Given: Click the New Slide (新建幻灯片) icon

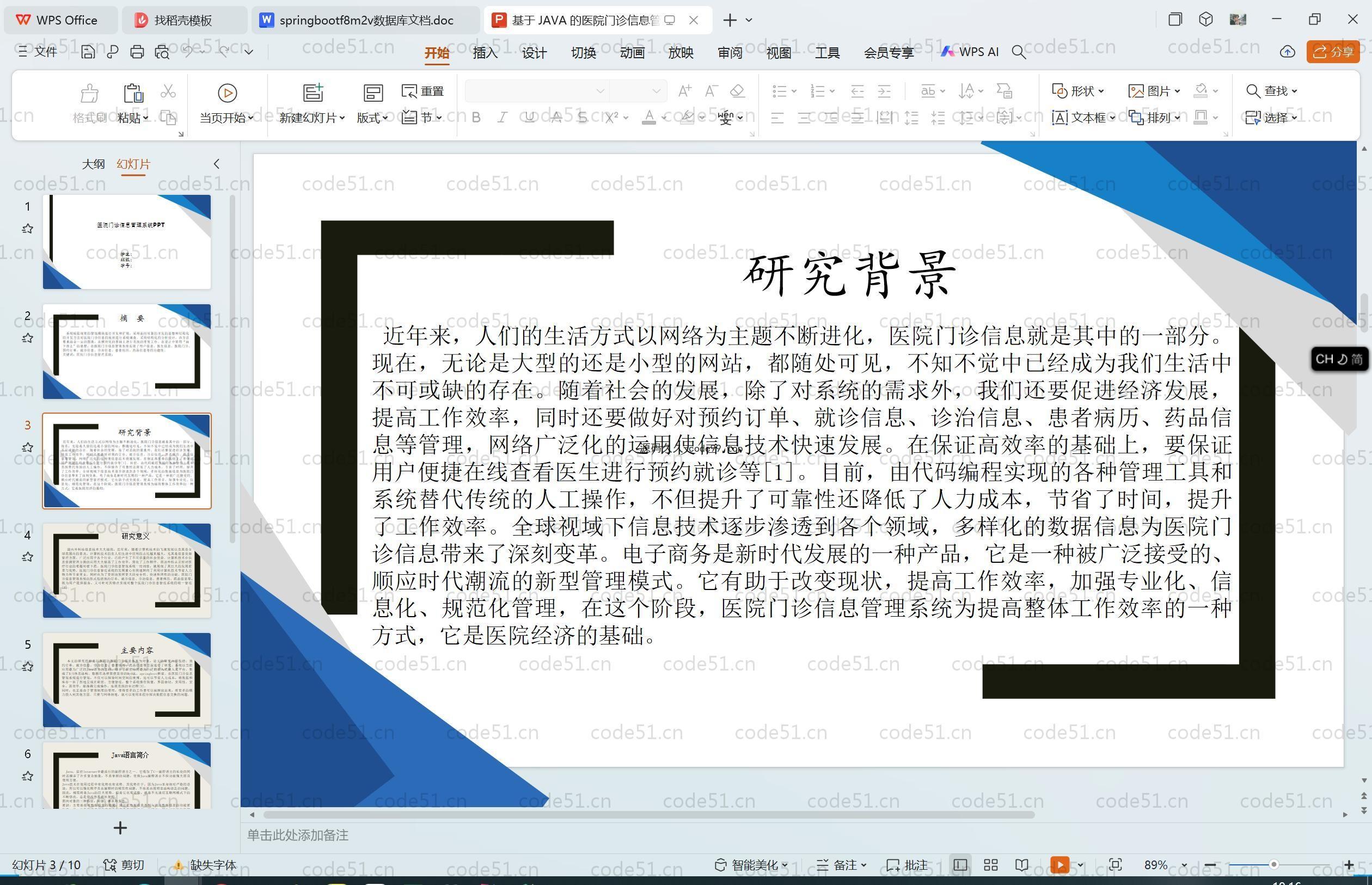Looking at the screenshot, I should [x=313, y=93].
